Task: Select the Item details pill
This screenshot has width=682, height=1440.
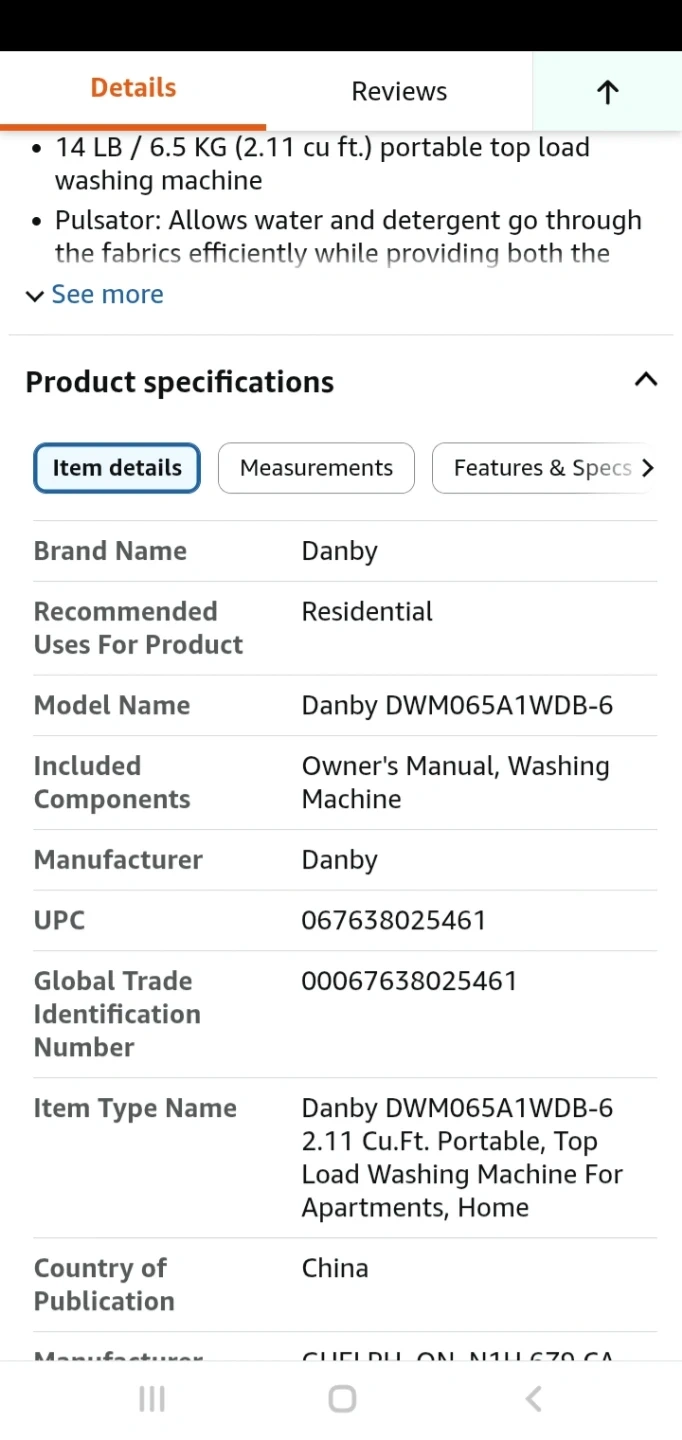Action: [x=117, y=468]
